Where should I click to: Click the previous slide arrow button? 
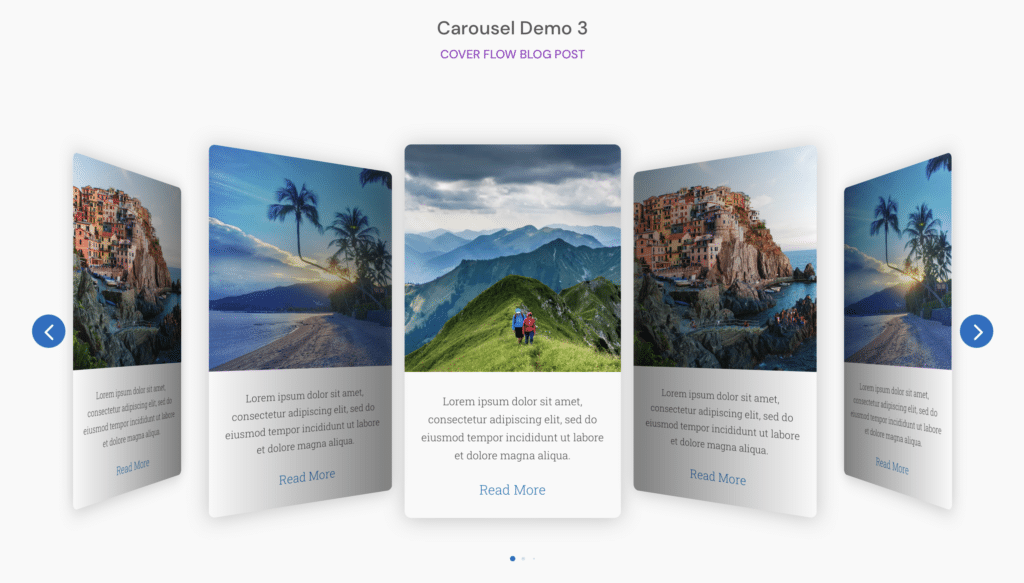tap(48, 331)
